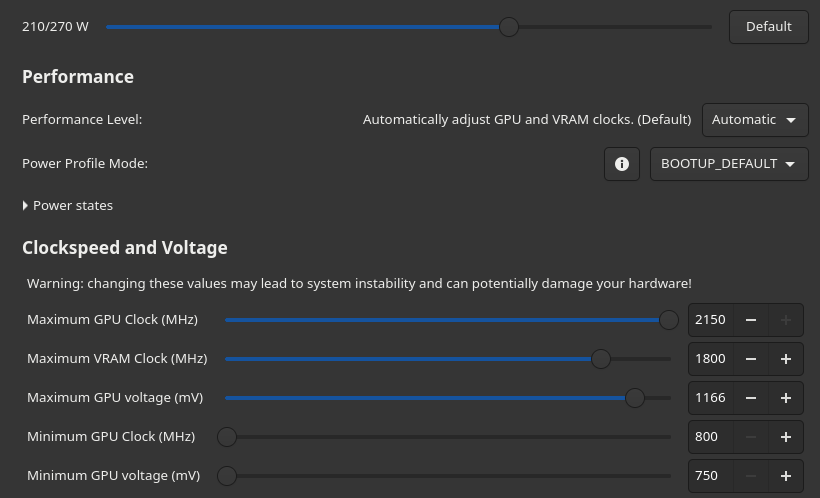Increase Maximum GPU voltage with plus button
The width and height of the screenshot is (820, 498).
pos(786,398)
